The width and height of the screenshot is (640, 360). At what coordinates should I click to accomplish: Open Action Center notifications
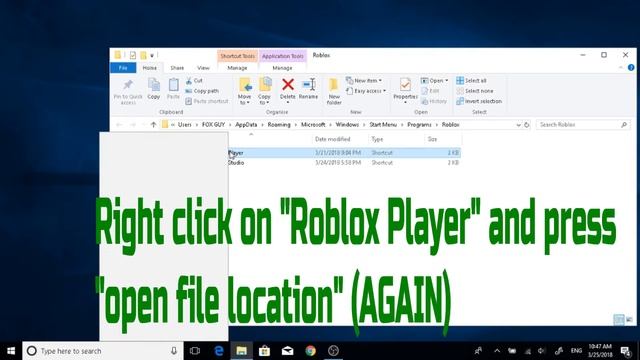(626, 351)
